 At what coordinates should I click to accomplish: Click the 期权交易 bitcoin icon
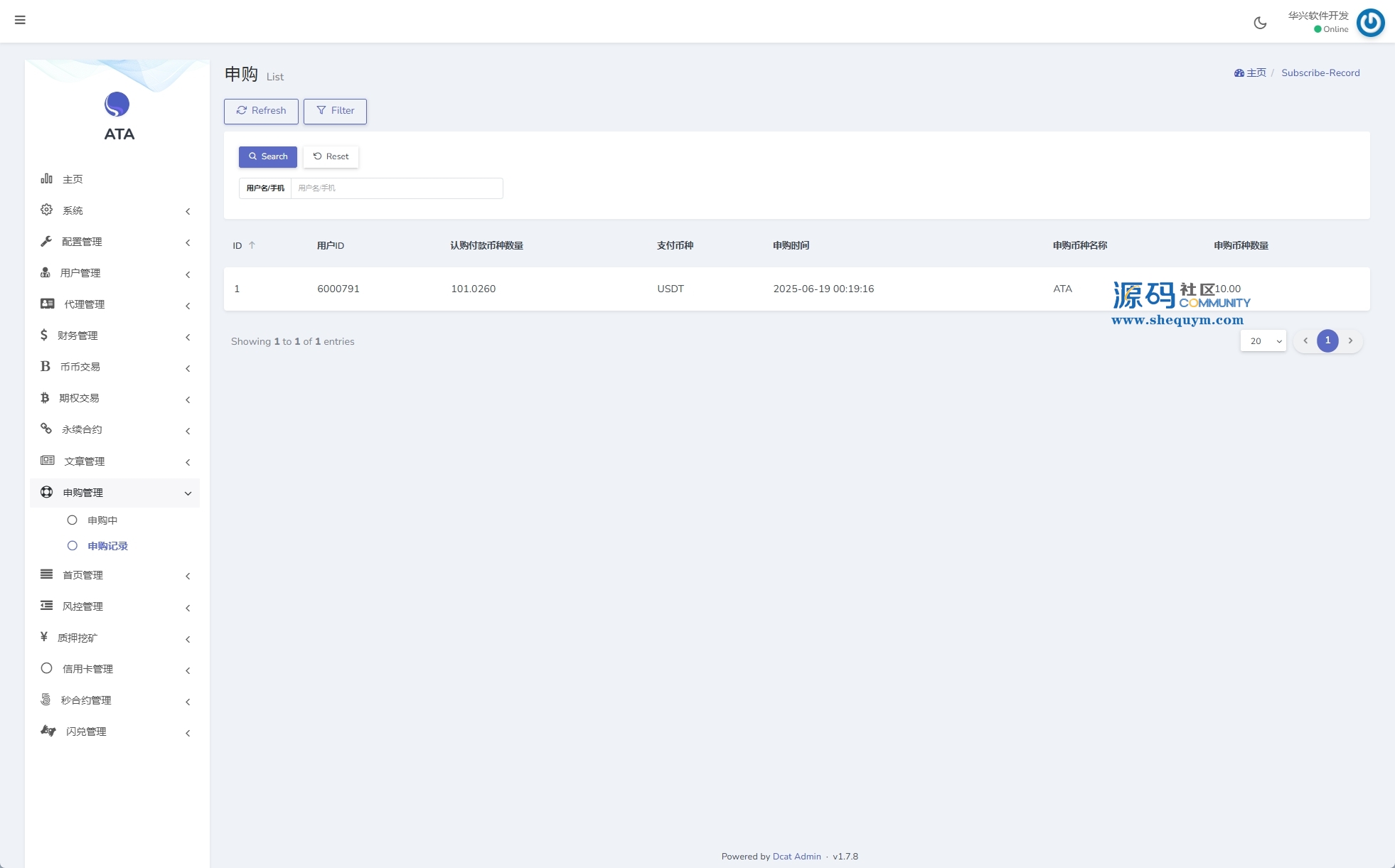(45, 397)
